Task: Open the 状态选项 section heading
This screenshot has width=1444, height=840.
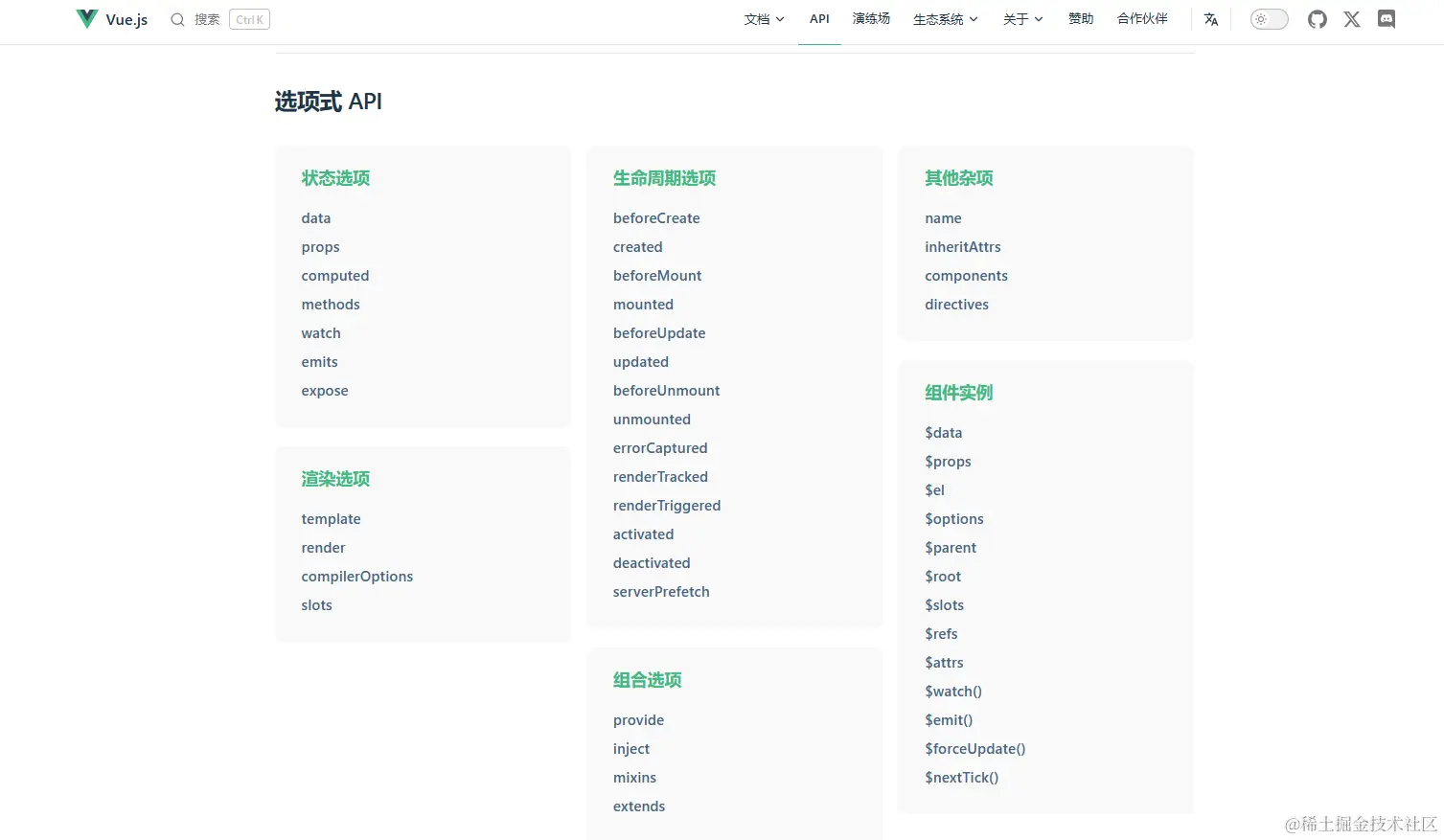Action: [x=335, y=178]
